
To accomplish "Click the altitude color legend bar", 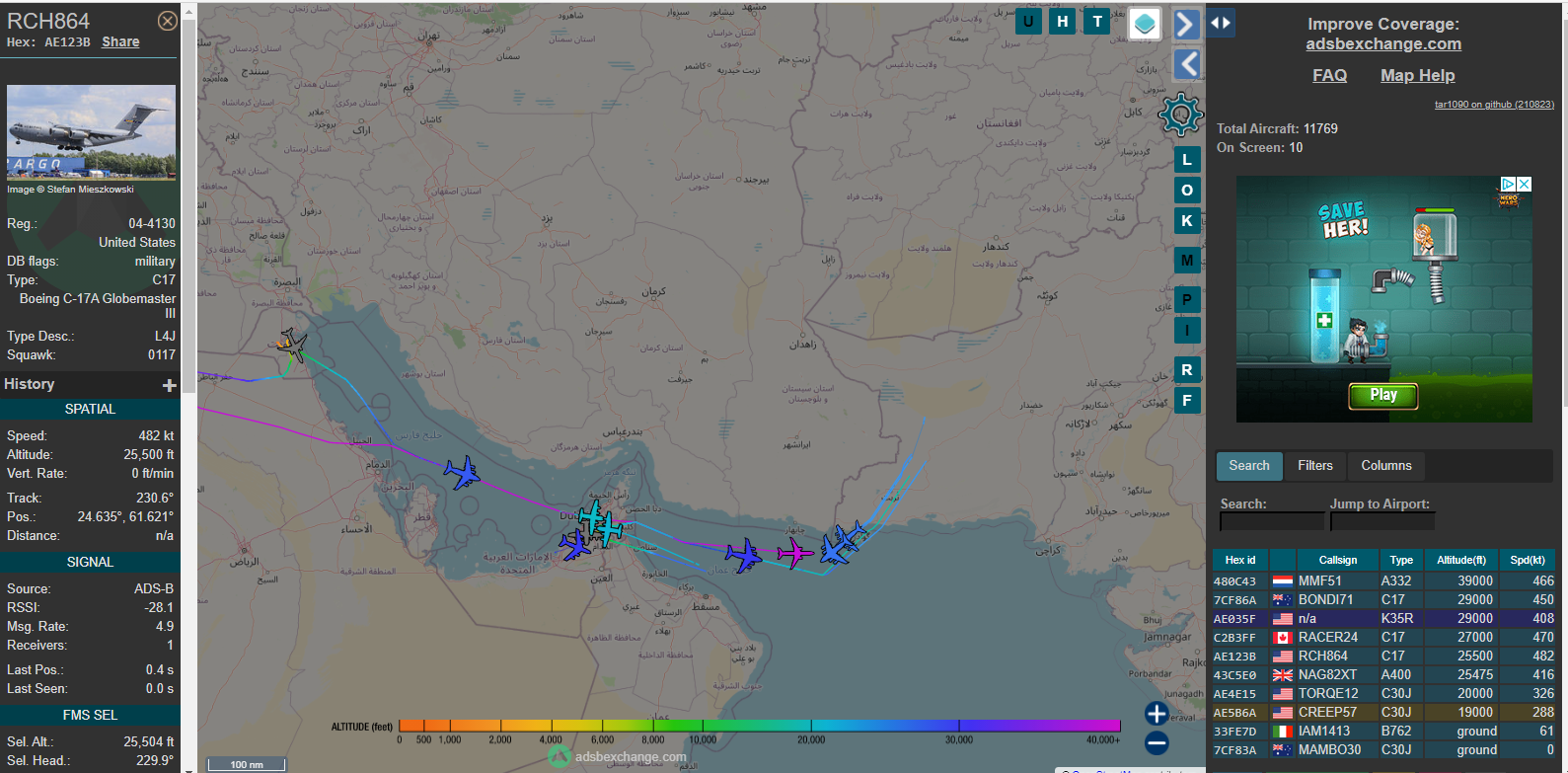I will tap(759, 726).
